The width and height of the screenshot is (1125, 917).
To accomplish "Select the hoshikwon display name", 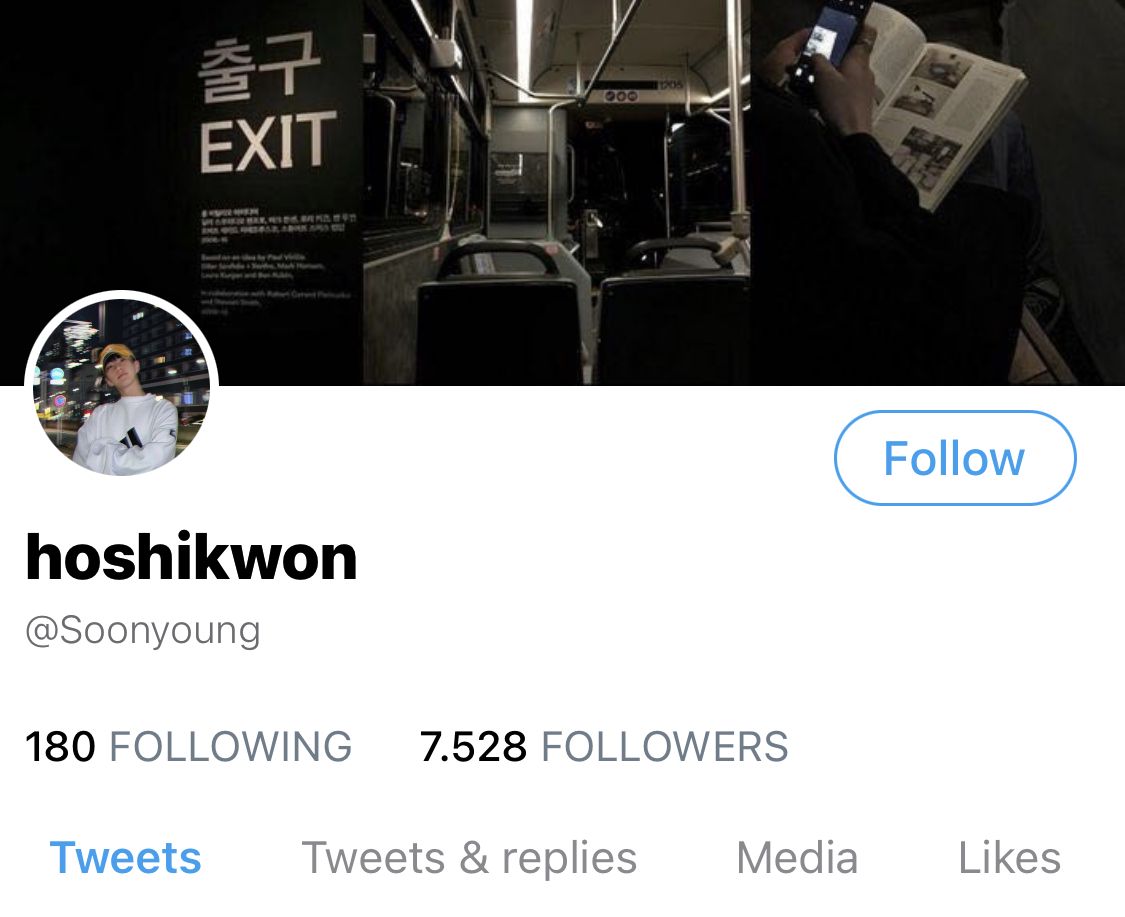I will (x=191, y=558).
